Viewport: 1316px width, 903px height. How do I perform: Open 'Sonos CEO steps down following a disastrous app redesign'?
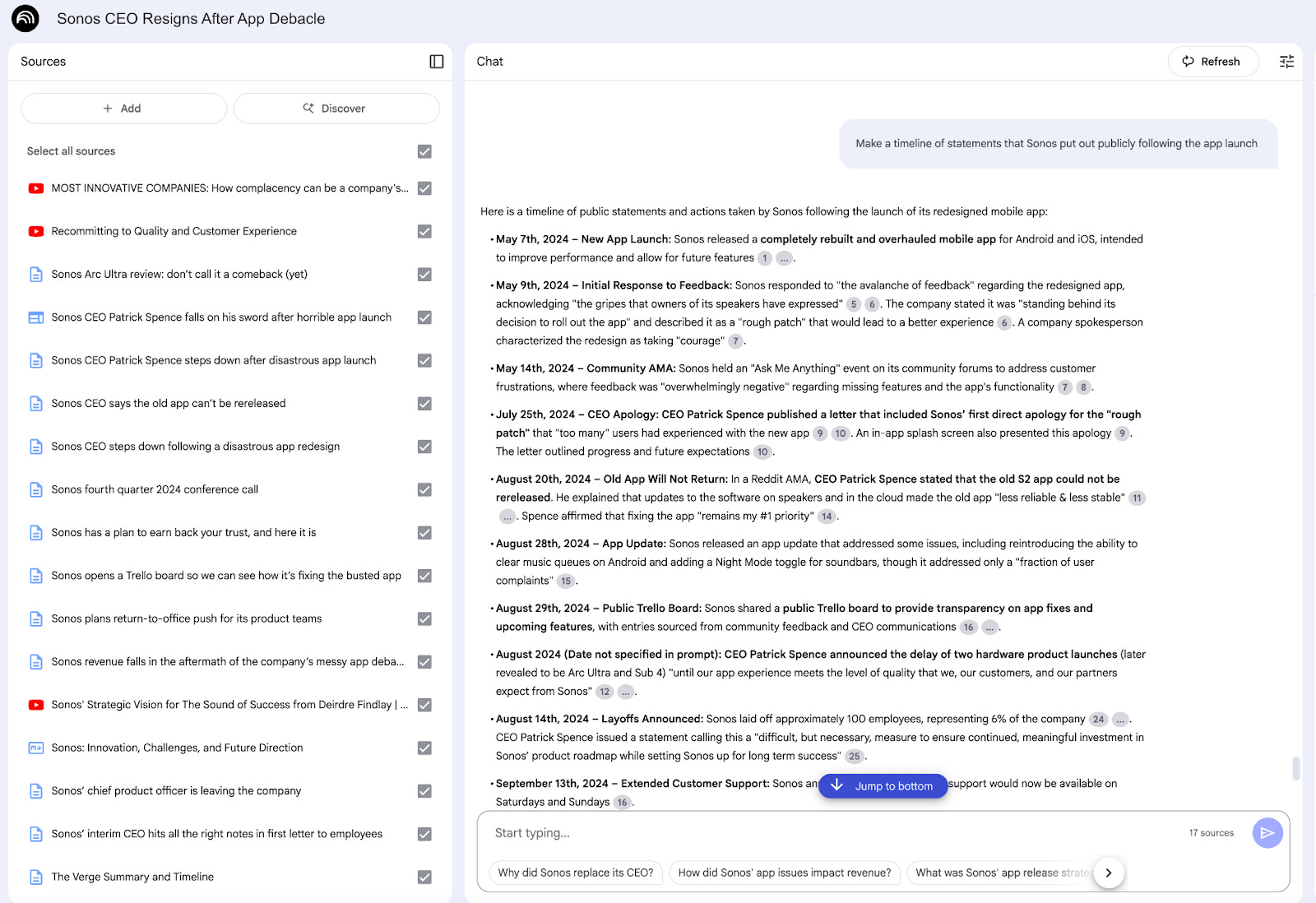[196, 447]
